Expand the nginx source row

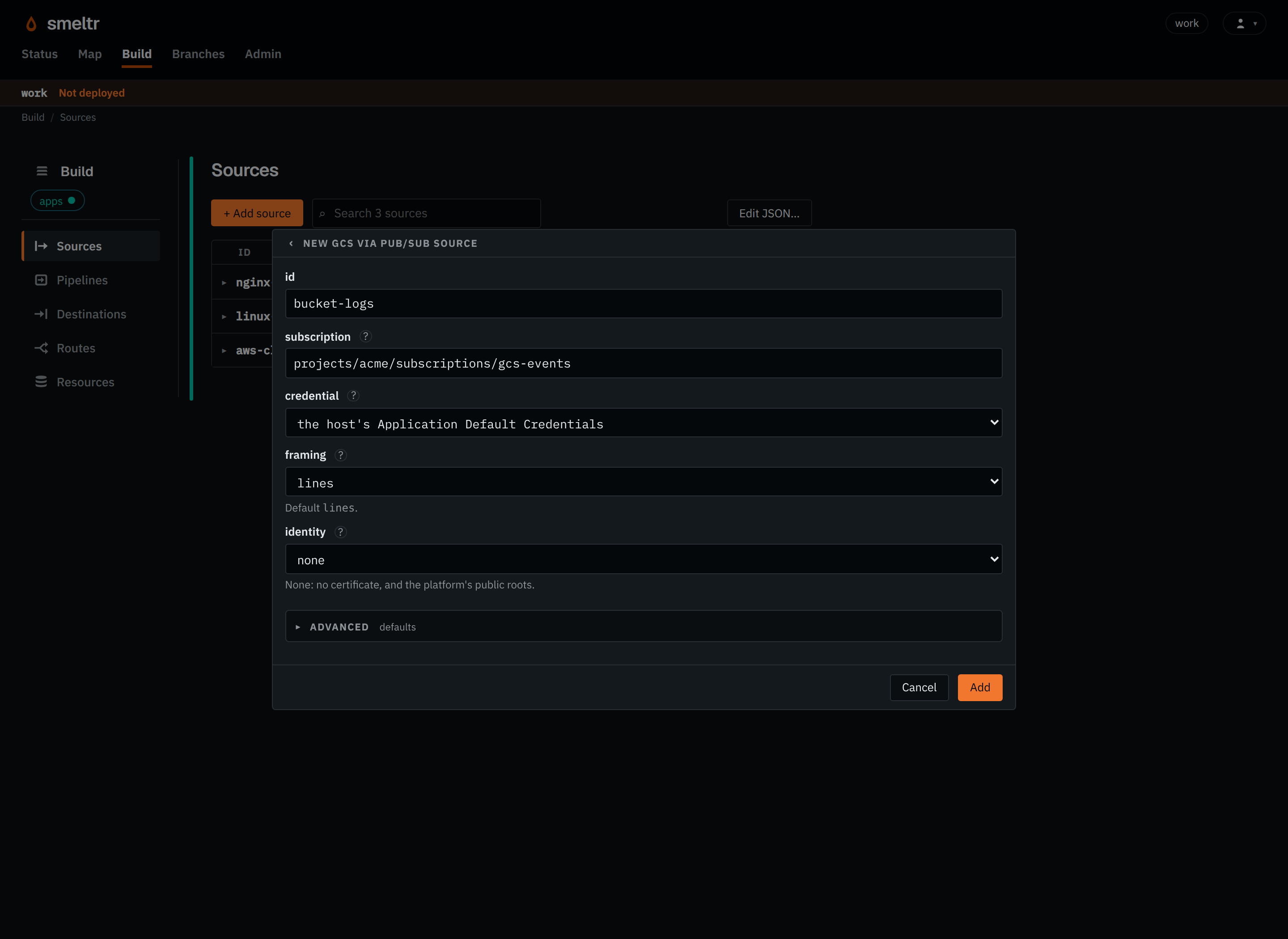click(x=224, y=283)
